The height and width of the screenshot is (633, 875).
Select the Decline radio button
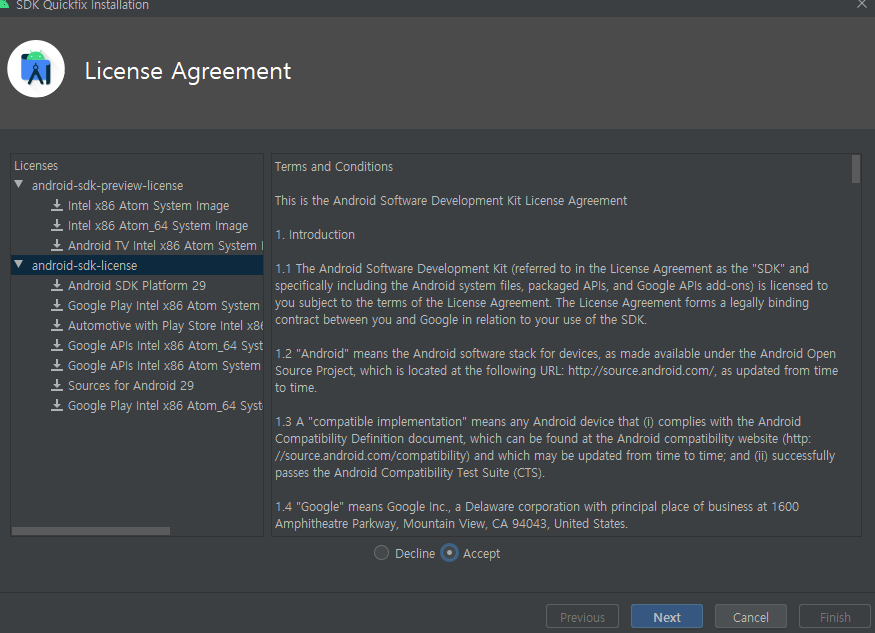click(x=381, y=553)
